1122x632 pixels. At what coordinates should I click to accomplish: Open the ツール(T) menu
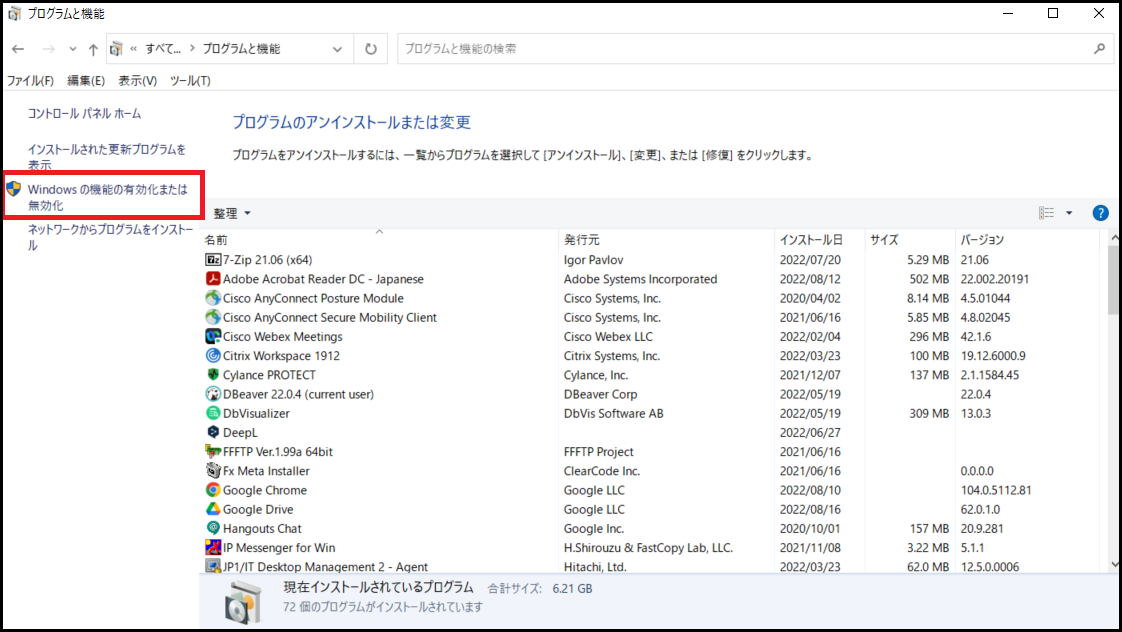tap(190, 81)
